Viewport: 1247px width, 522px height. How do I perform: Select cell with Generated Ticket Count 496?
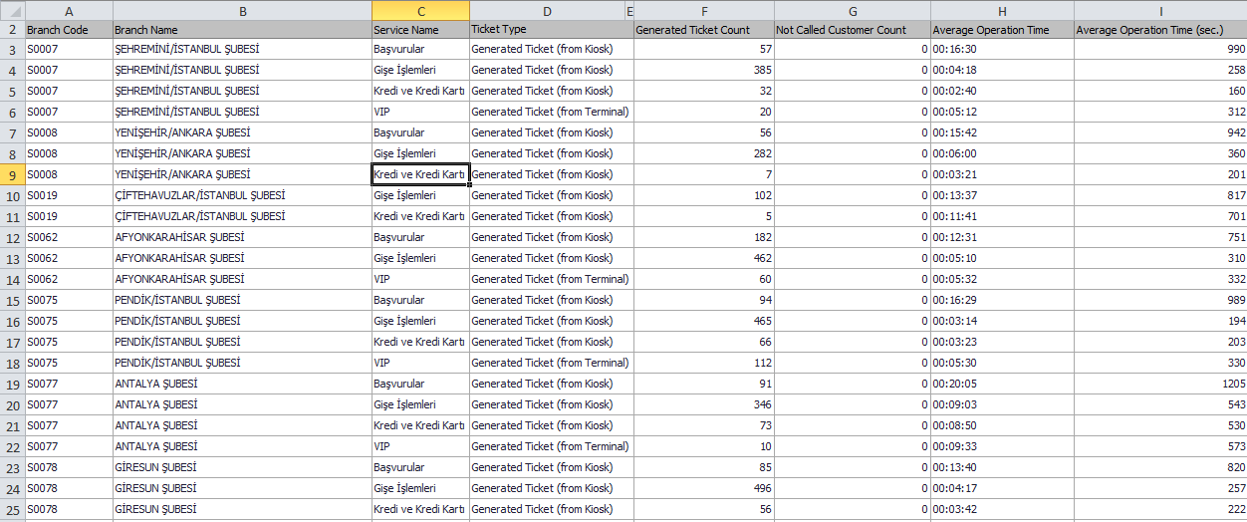pos(703,489)
